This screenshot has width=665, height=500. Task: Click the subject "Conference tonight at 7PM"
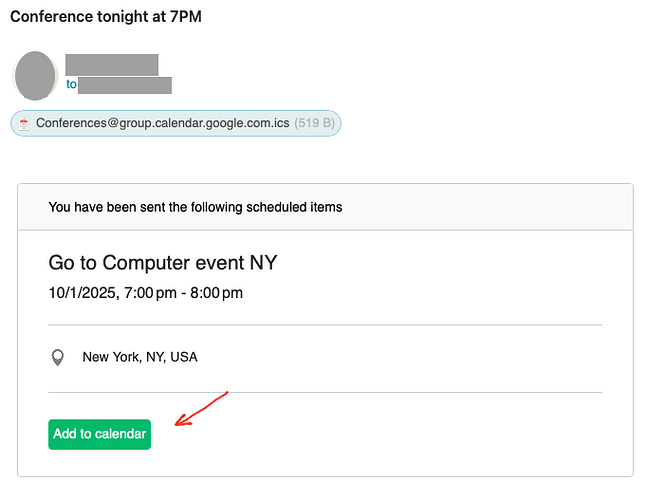click(x=106, y=17)
